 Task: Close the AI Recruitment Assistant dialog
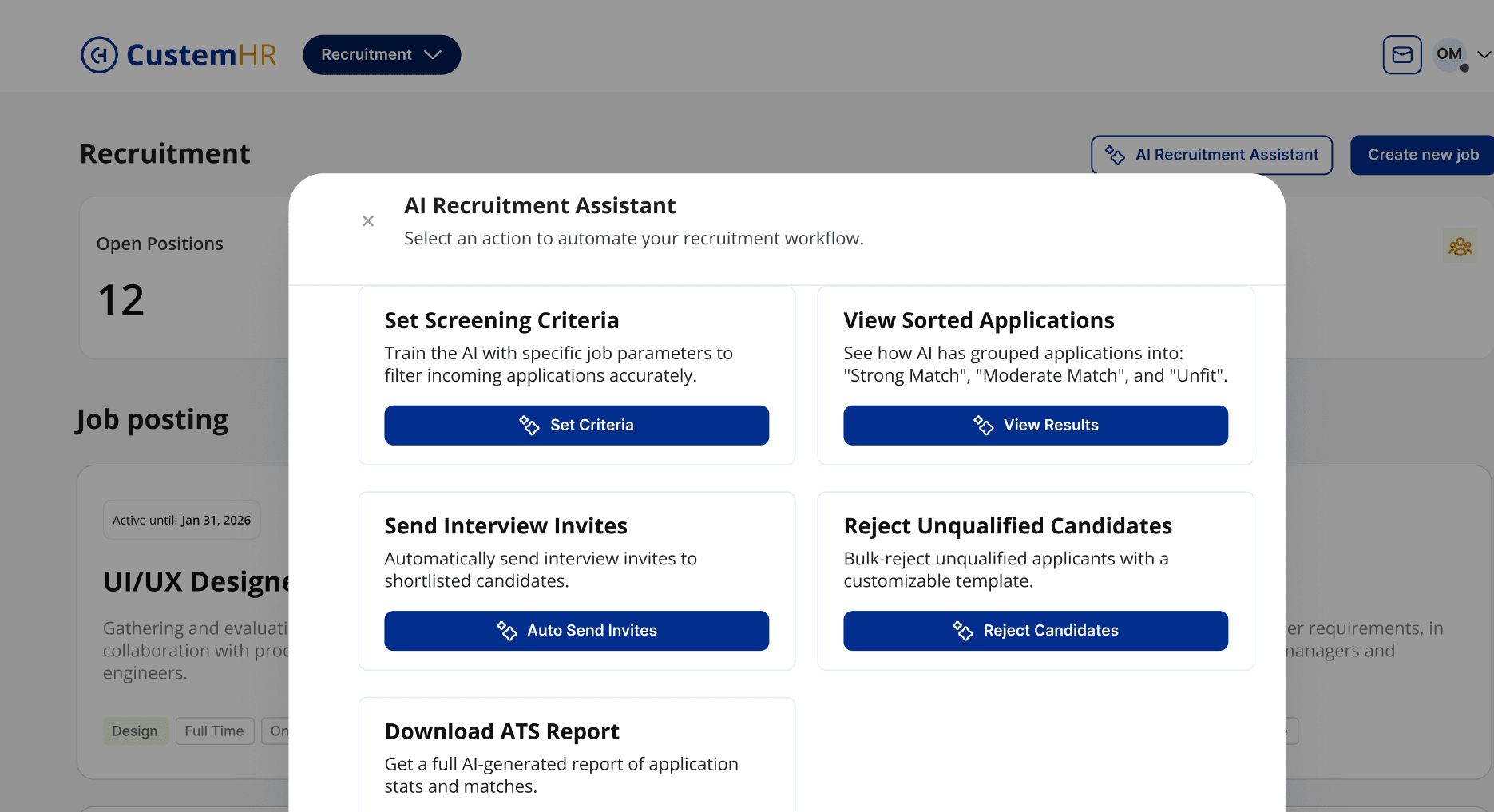click(368, 221)
